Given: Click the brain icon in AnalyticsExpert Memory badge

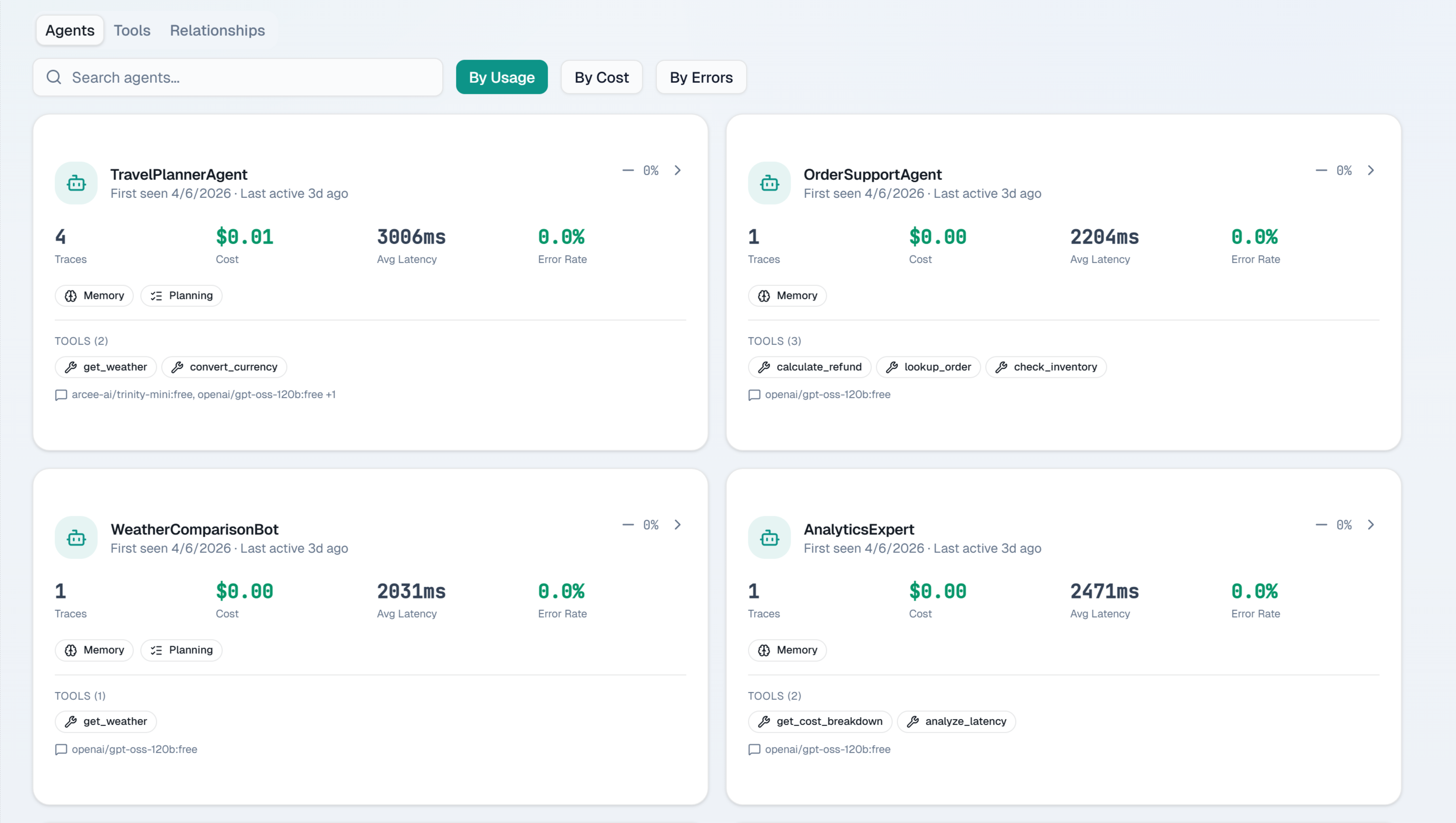Looking at the screenshot, I should tap(764, 650).
